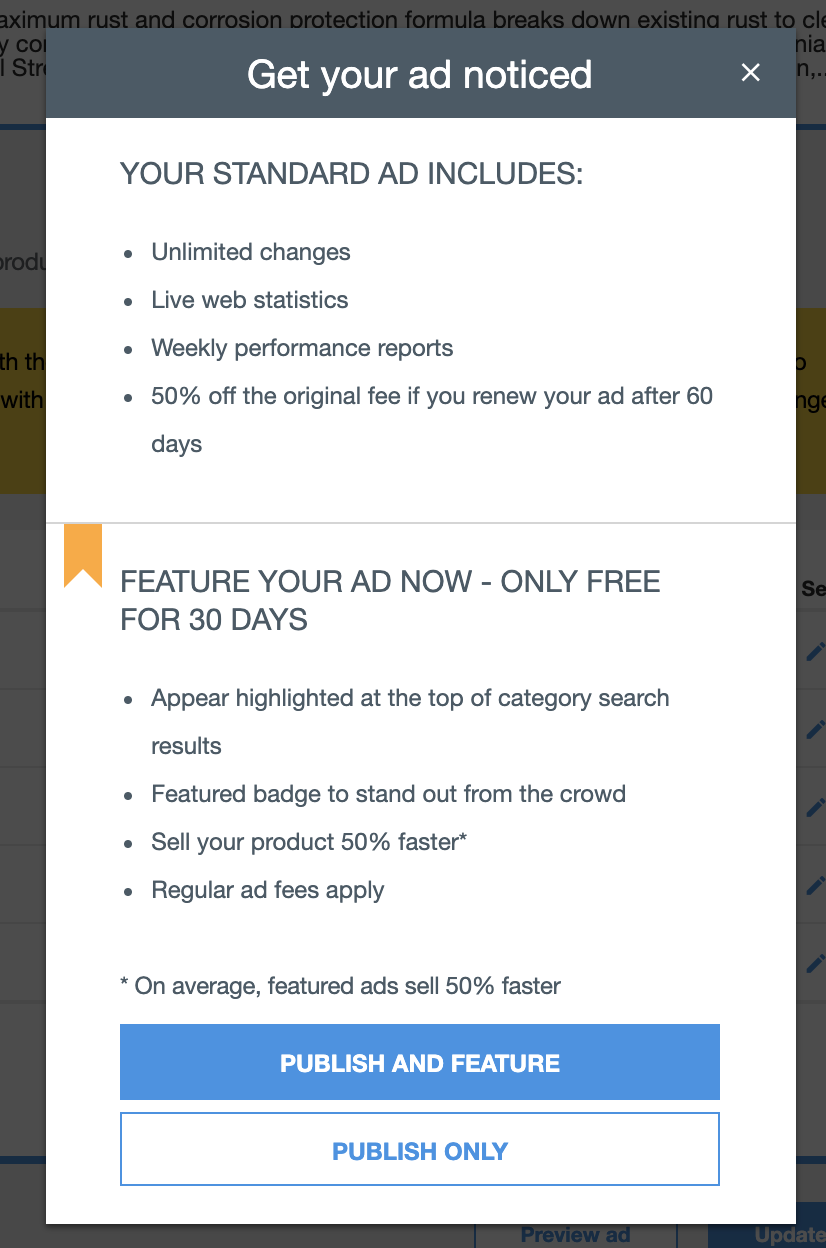The width and height of the screenshot is (826, 1248).
Task: Click the Featured badge to stand out text
Action: [389, 794]
